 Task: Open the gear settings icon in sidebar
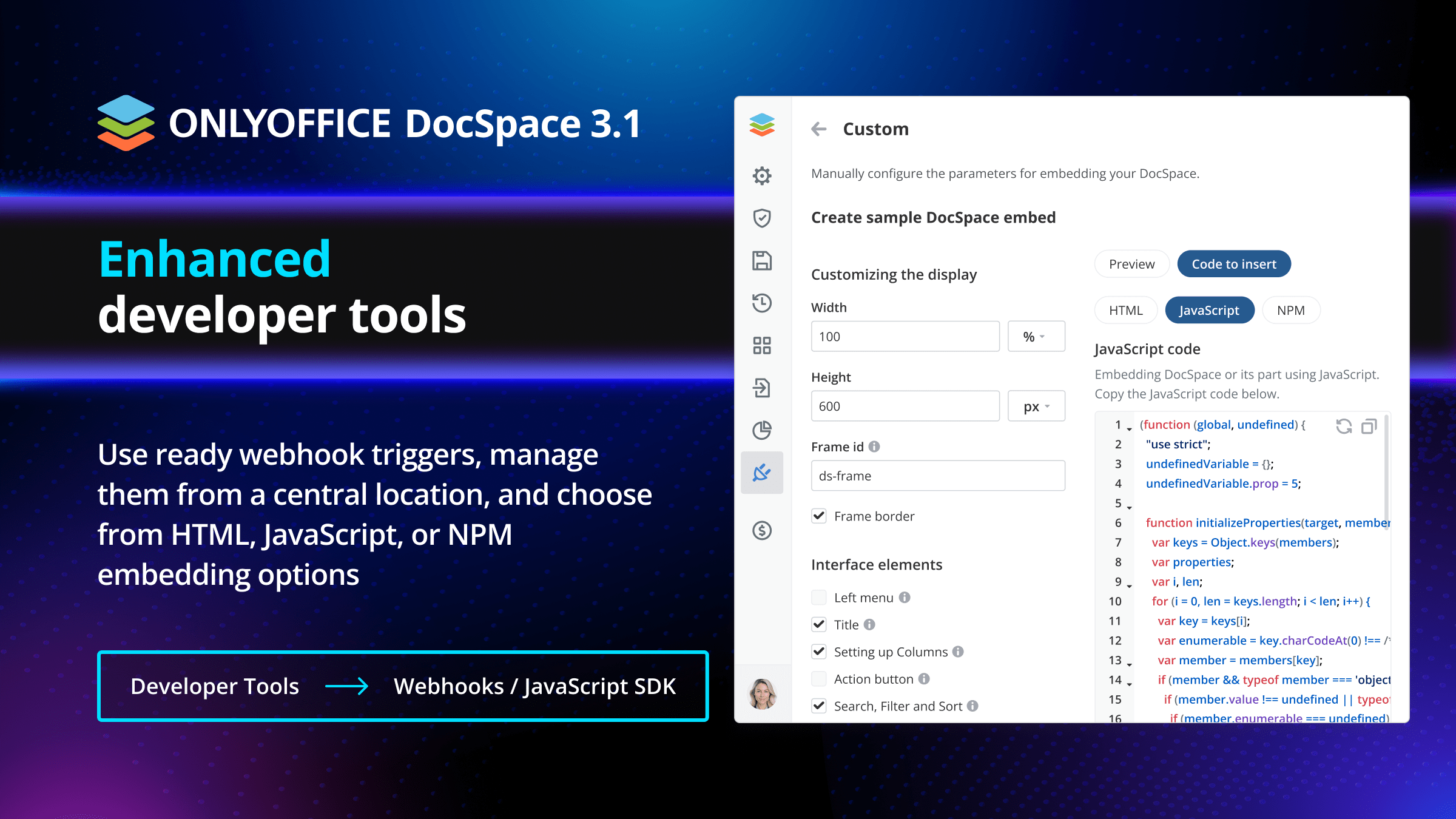[762, 176]
